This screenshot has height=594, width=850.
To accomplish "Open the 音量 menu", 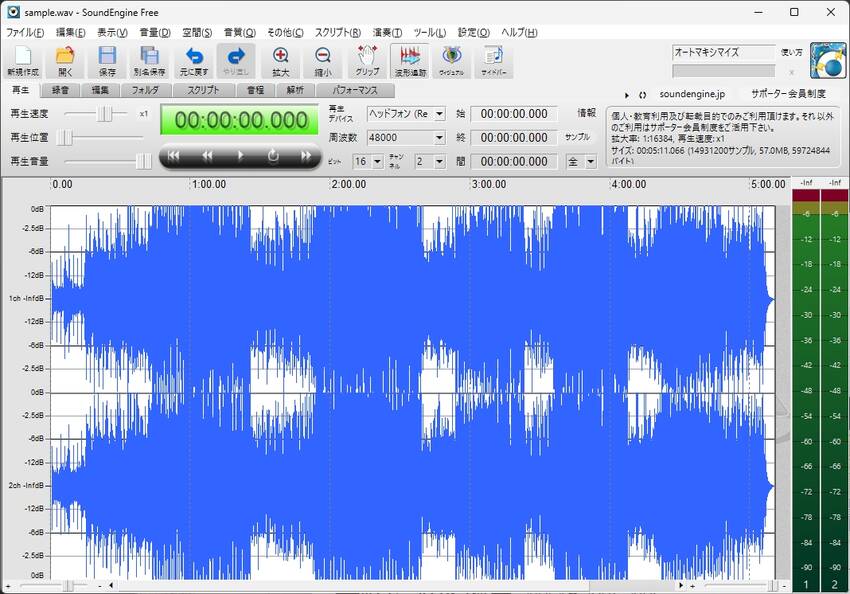I will pyautogui.click(x=155, y=33).
